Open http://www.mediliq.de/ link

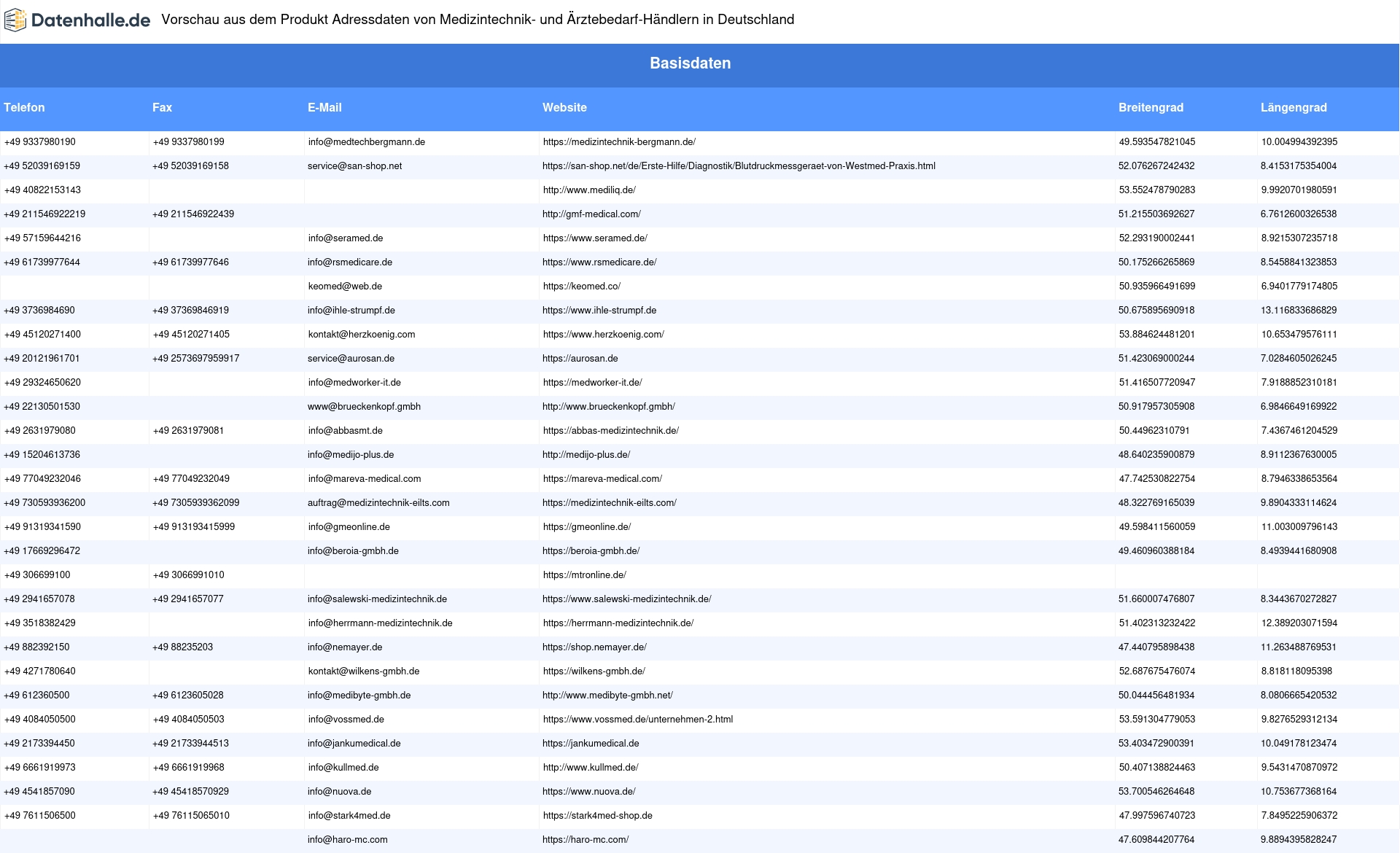coord(589,190)
